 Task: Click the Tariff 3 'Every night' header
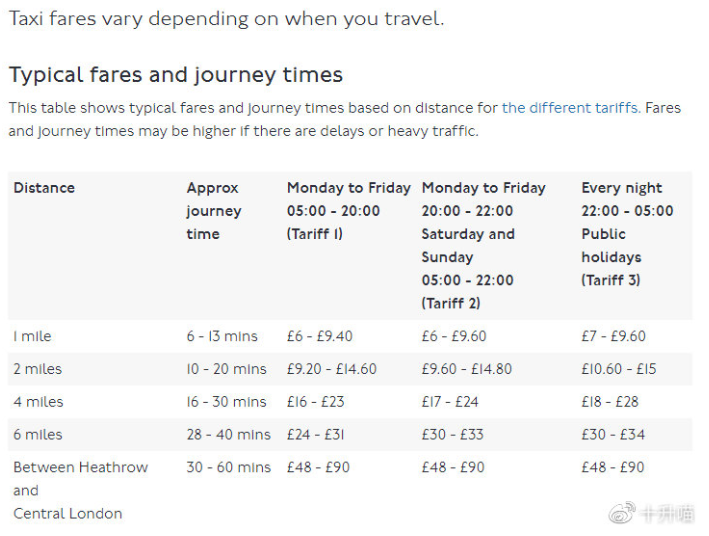627,234
